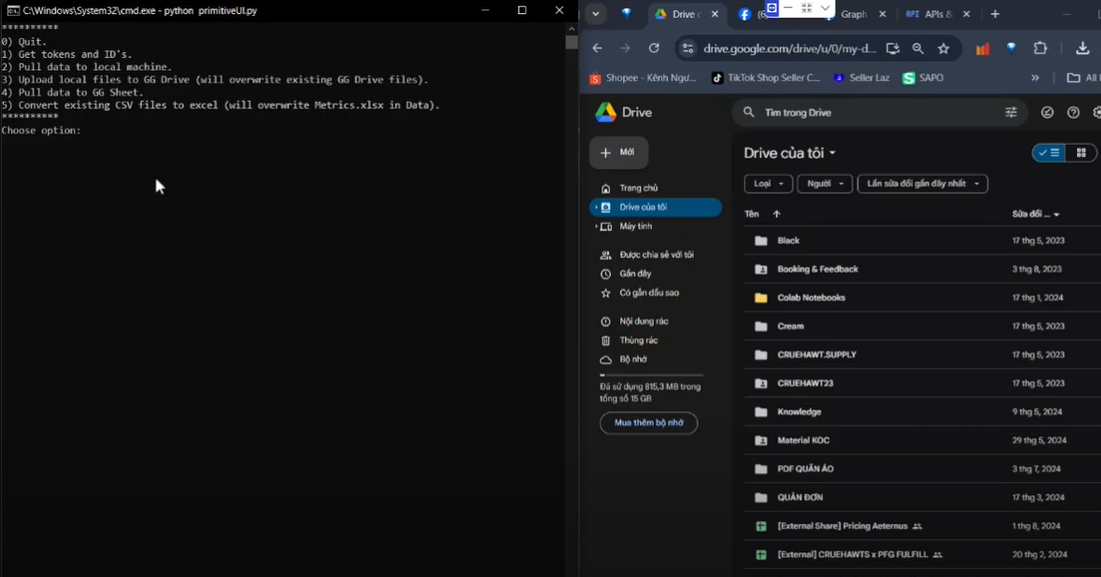Open new browser tab with plus

(x=995, y=14)
